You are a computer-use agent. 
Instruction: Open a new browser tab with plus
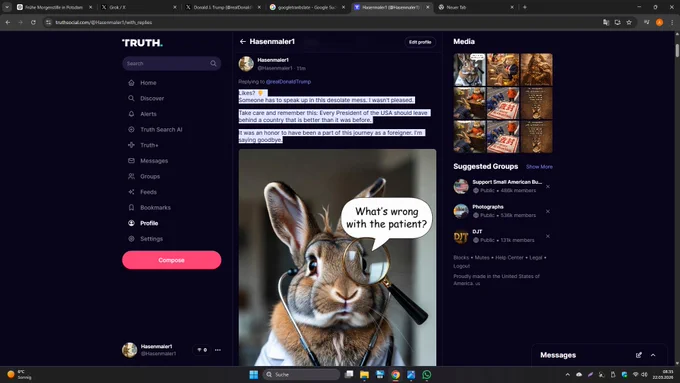point(524,7)
